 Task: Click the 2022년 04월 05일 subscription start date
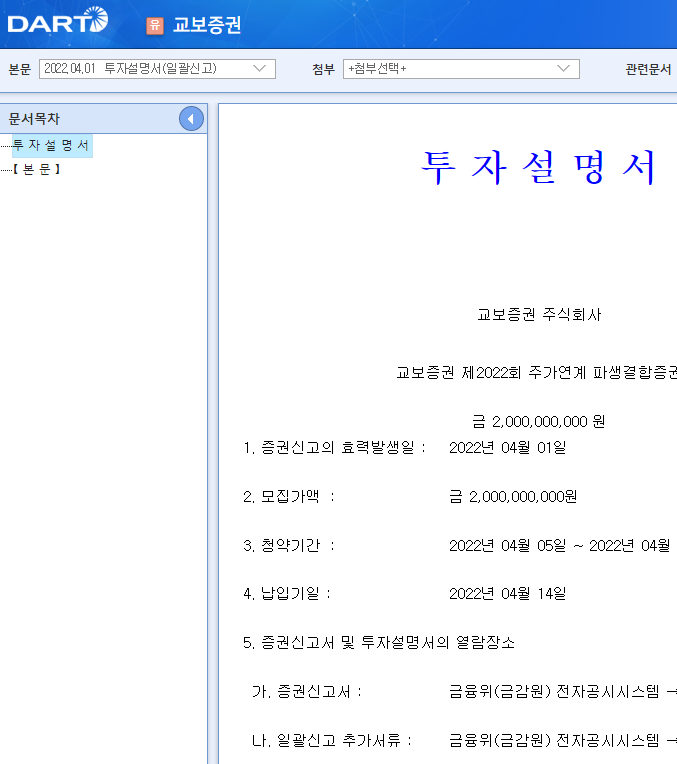point(507,545)
